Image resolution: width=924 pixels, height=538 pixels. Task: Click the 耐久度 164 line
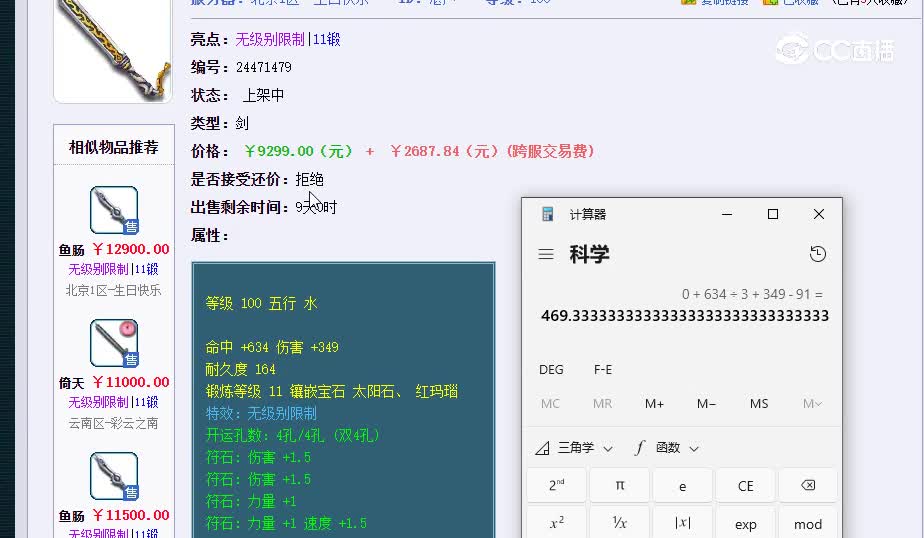coord(240,369)
